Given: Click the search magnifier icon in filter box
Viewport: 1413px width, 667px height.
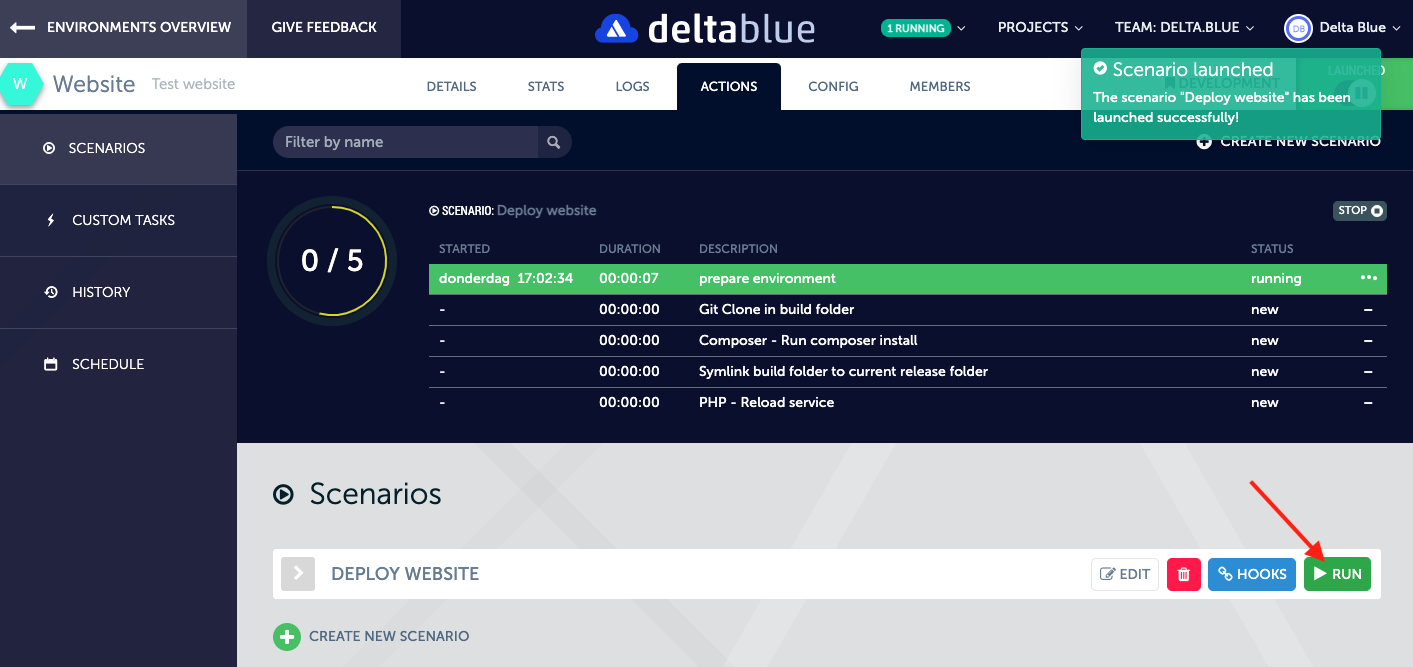Looking at the screenshot, I should pyautogui.click(x=553, y=142).
